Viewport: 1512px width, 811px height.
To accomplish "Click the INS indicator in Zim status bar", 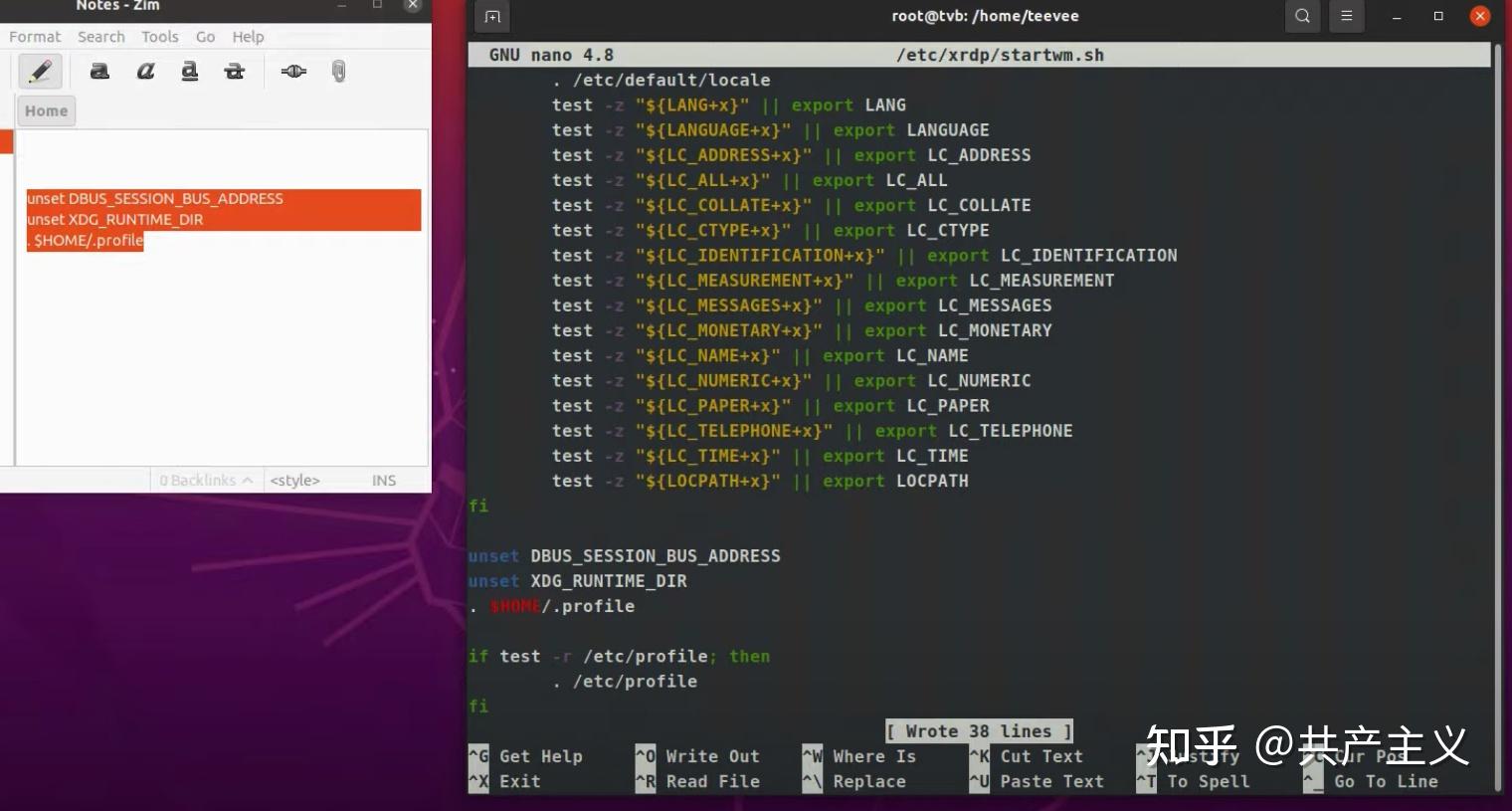I will click(384, 481).
